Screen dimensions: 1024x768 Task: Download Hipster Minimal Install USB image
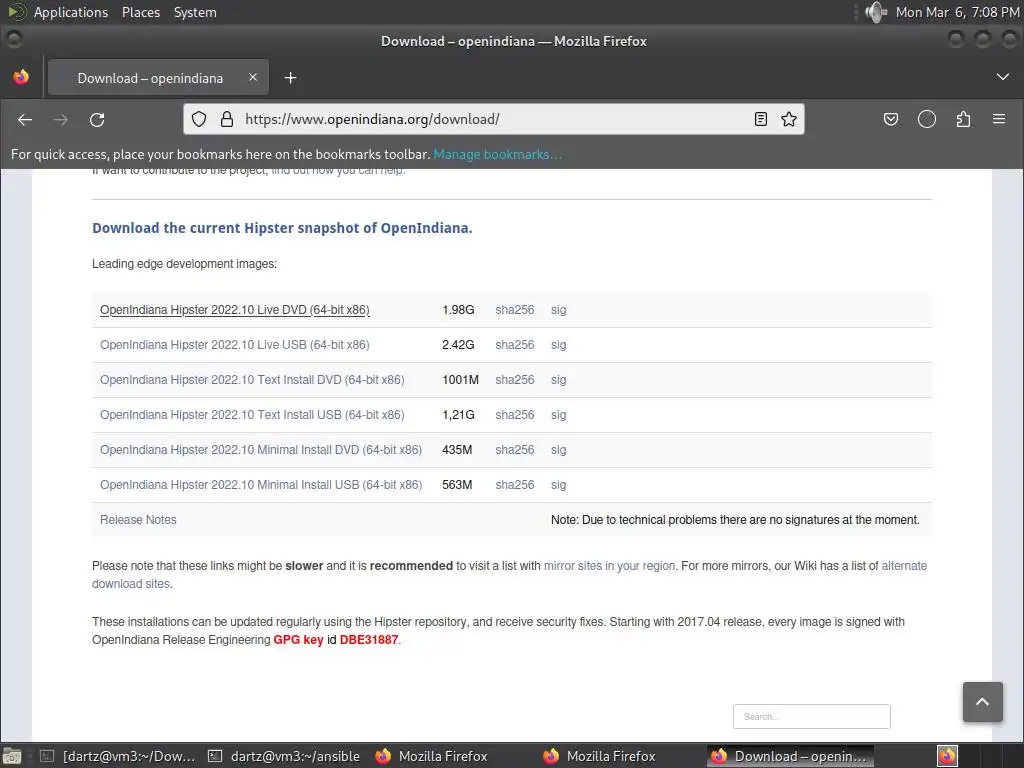261,485
